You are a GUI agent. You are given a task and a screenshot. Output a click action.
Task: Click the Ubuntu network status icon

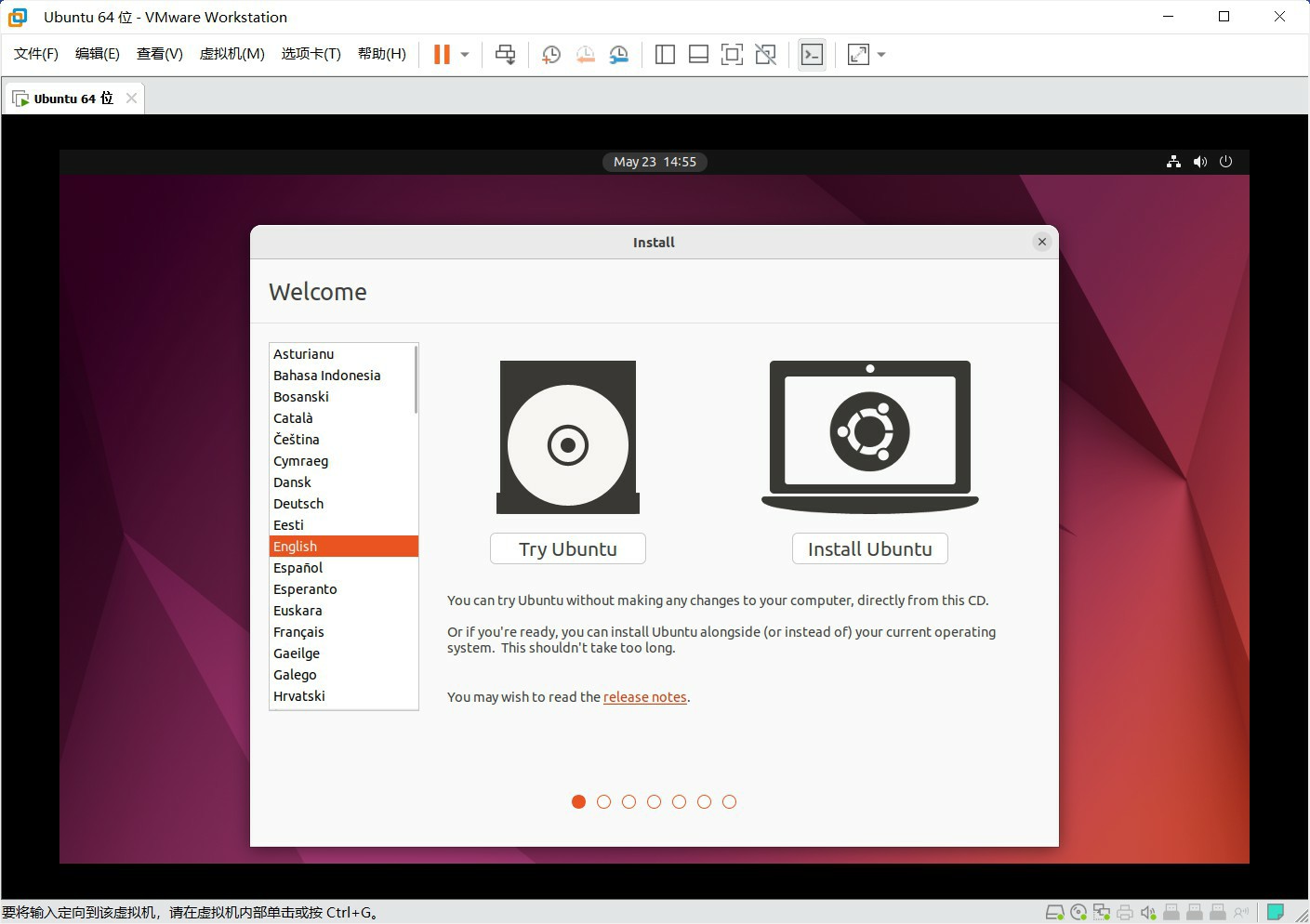coord(1173,162)
